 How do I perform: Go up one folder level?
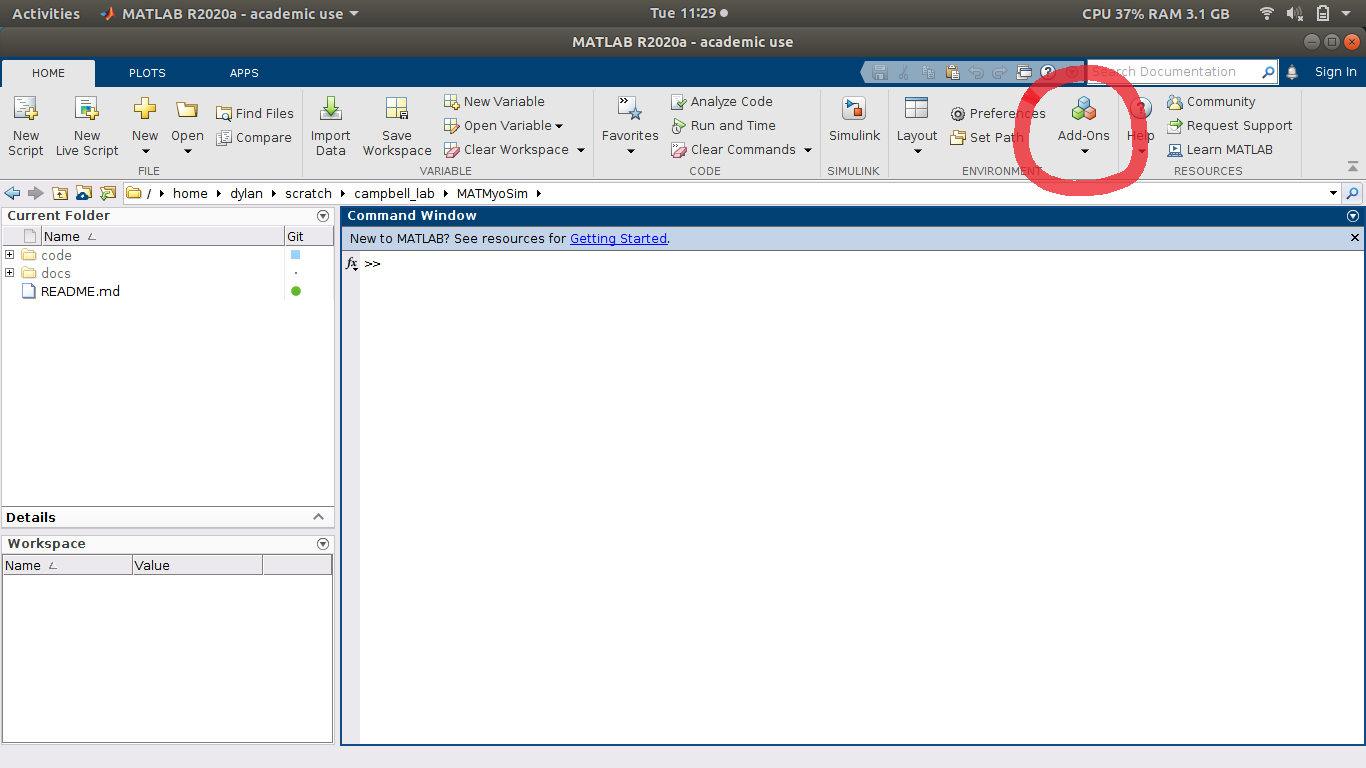[60, 193]
